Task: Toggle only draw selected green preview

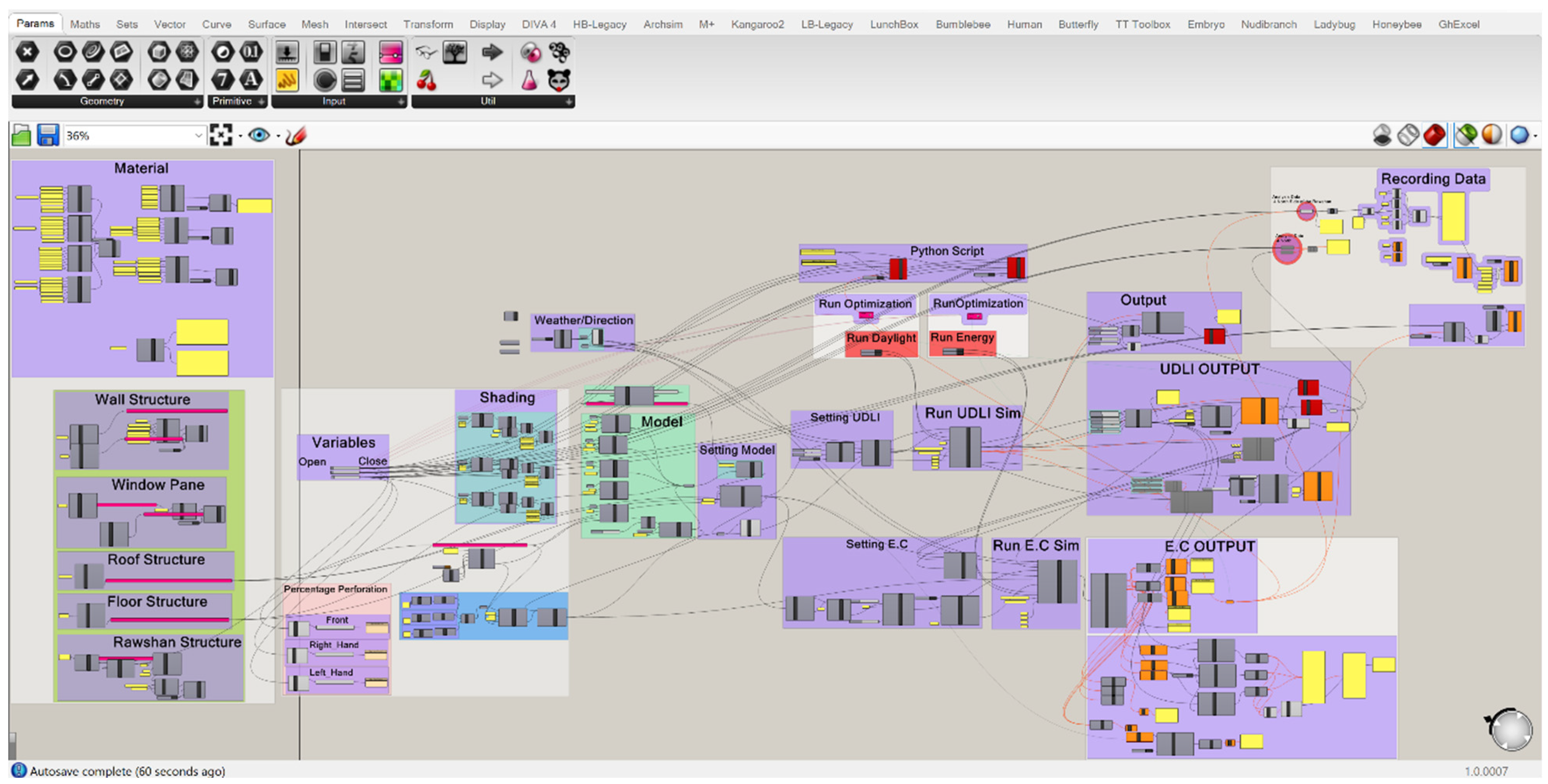Action: [x=1466, y=134]
